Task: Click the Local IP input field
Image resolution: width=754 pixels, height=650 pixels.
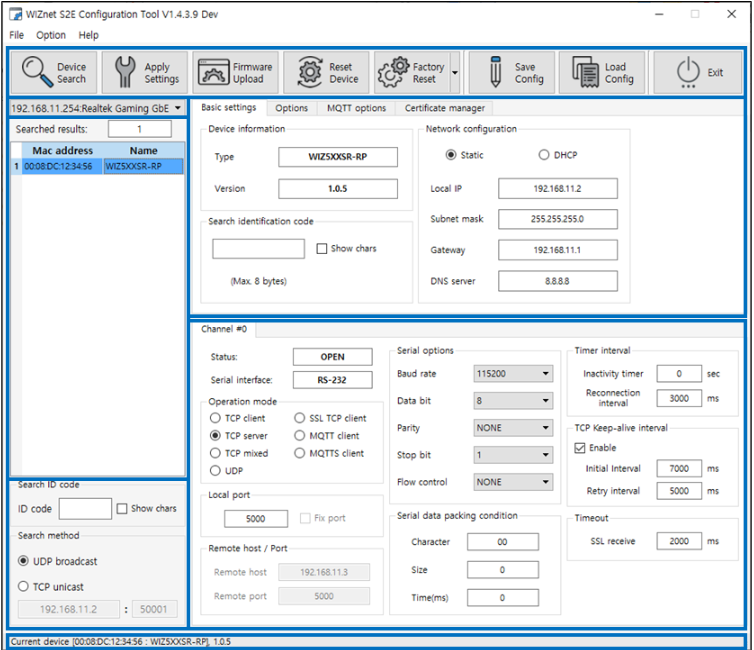Action: 558,188
